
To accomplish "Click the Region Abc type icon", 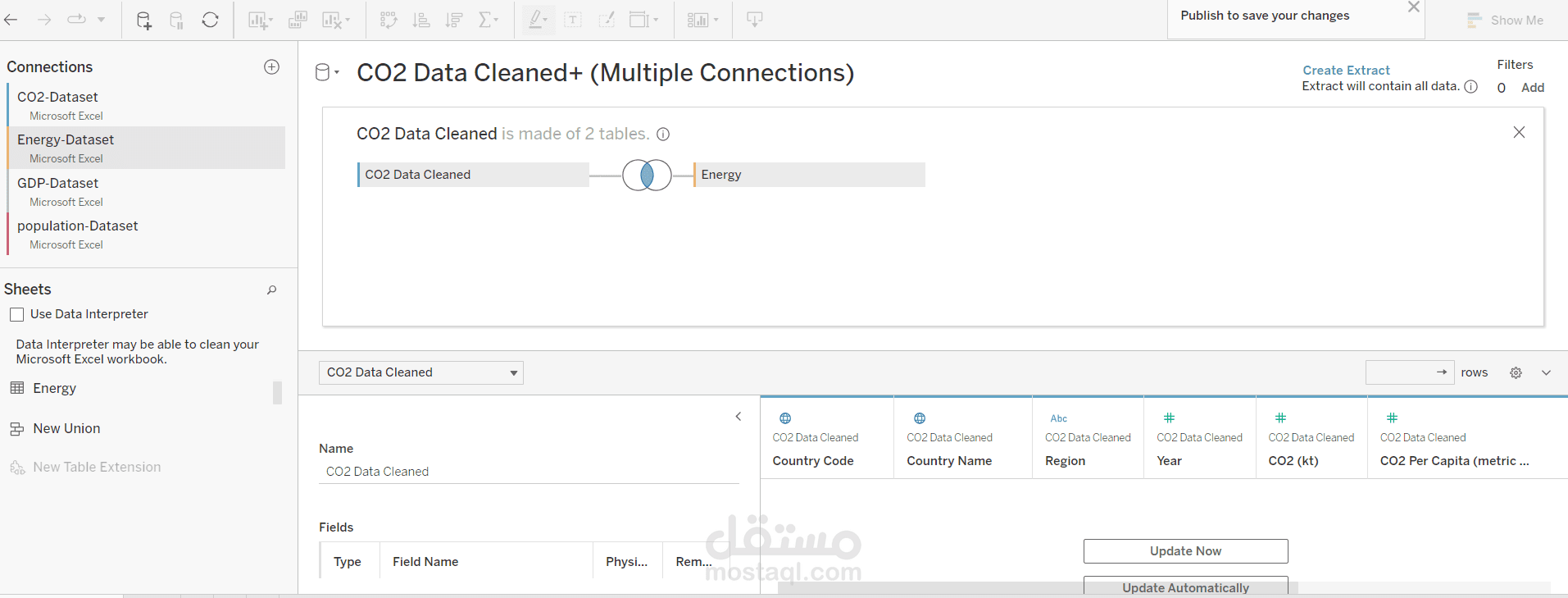I will (x=1059, y=418).
